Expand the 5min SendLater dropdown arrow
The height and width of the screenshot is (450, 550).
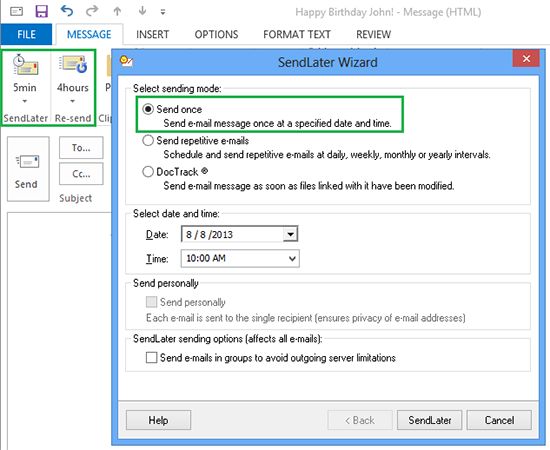point(25,101)
